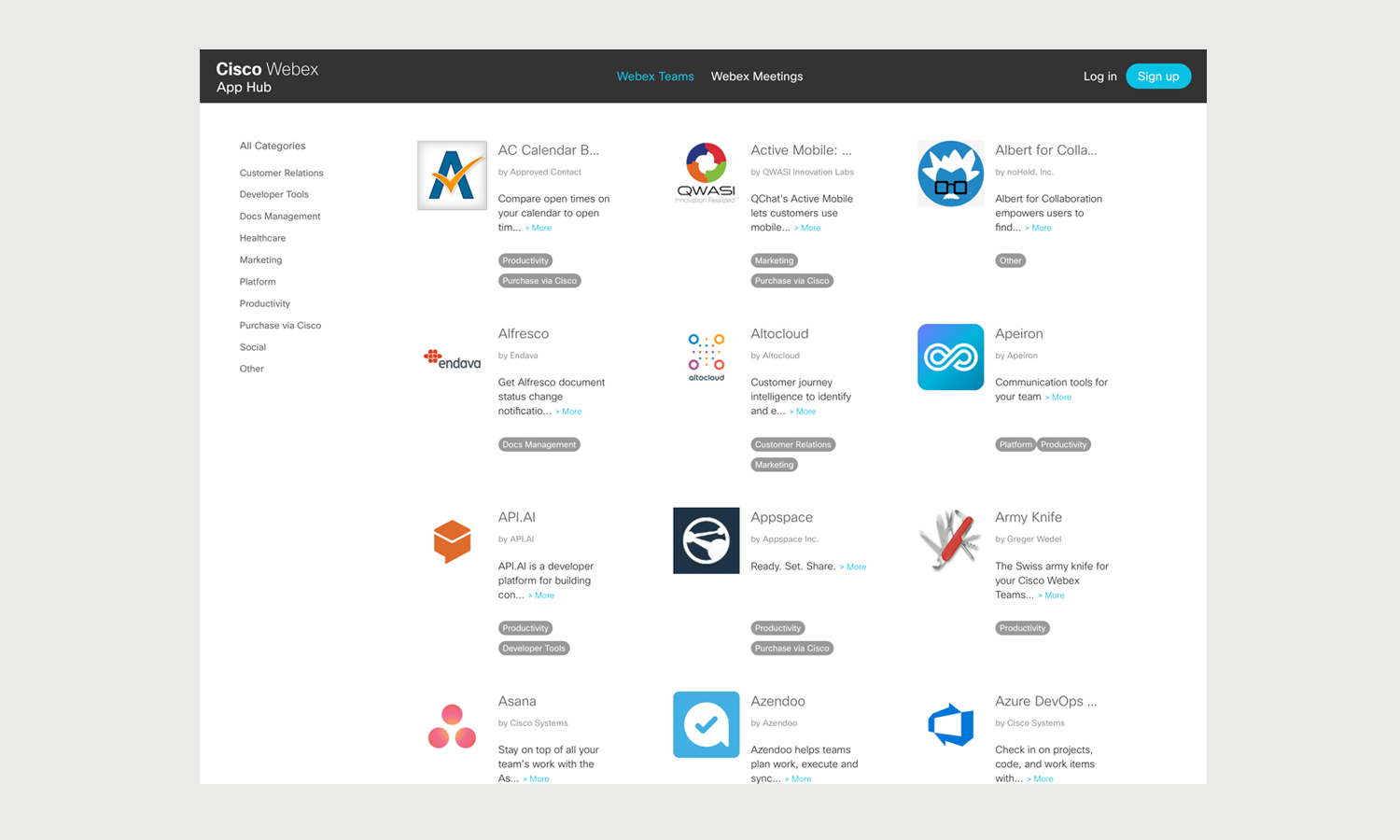Click the Sign up button

(x=1158, y=77)
